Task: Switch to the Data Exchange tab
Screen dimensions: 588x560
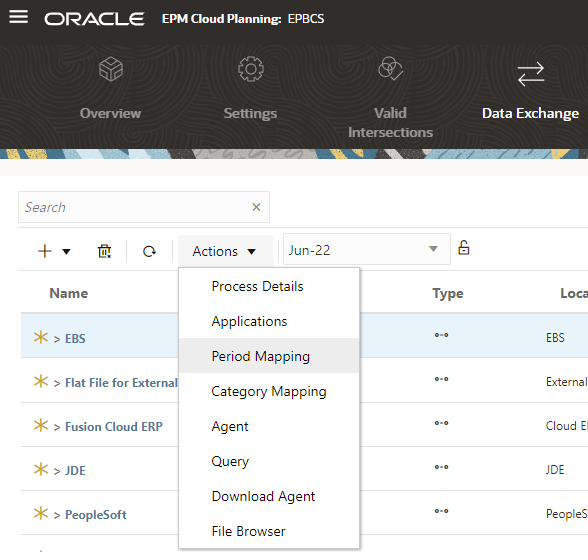Action: [x=530, y=113]
